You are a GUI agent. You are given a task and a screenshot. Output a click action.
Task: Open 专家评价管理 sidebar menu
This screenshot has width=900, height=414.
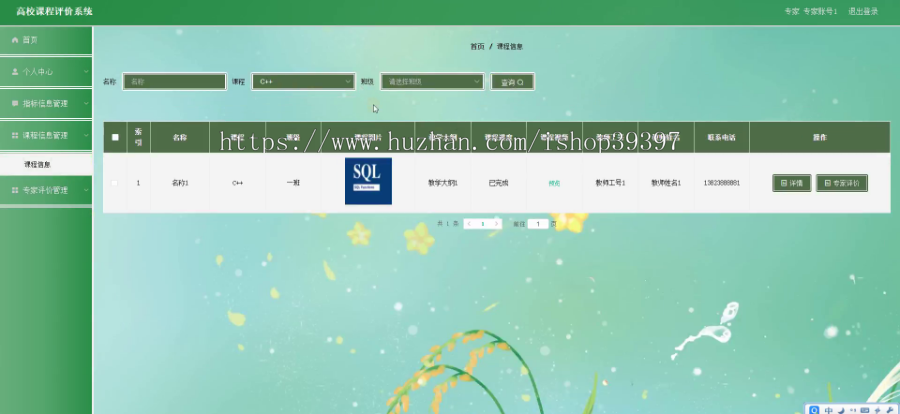pyautogui.click(x=46, y=190)
